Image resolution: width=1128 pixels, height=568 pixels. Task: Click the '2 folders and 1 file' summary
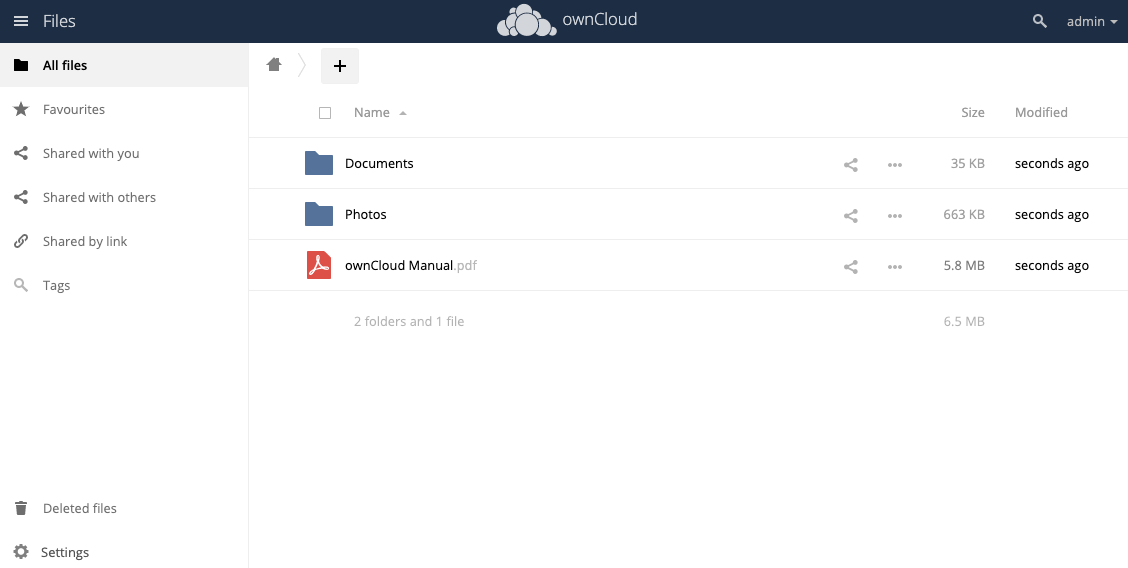(409, 321)
